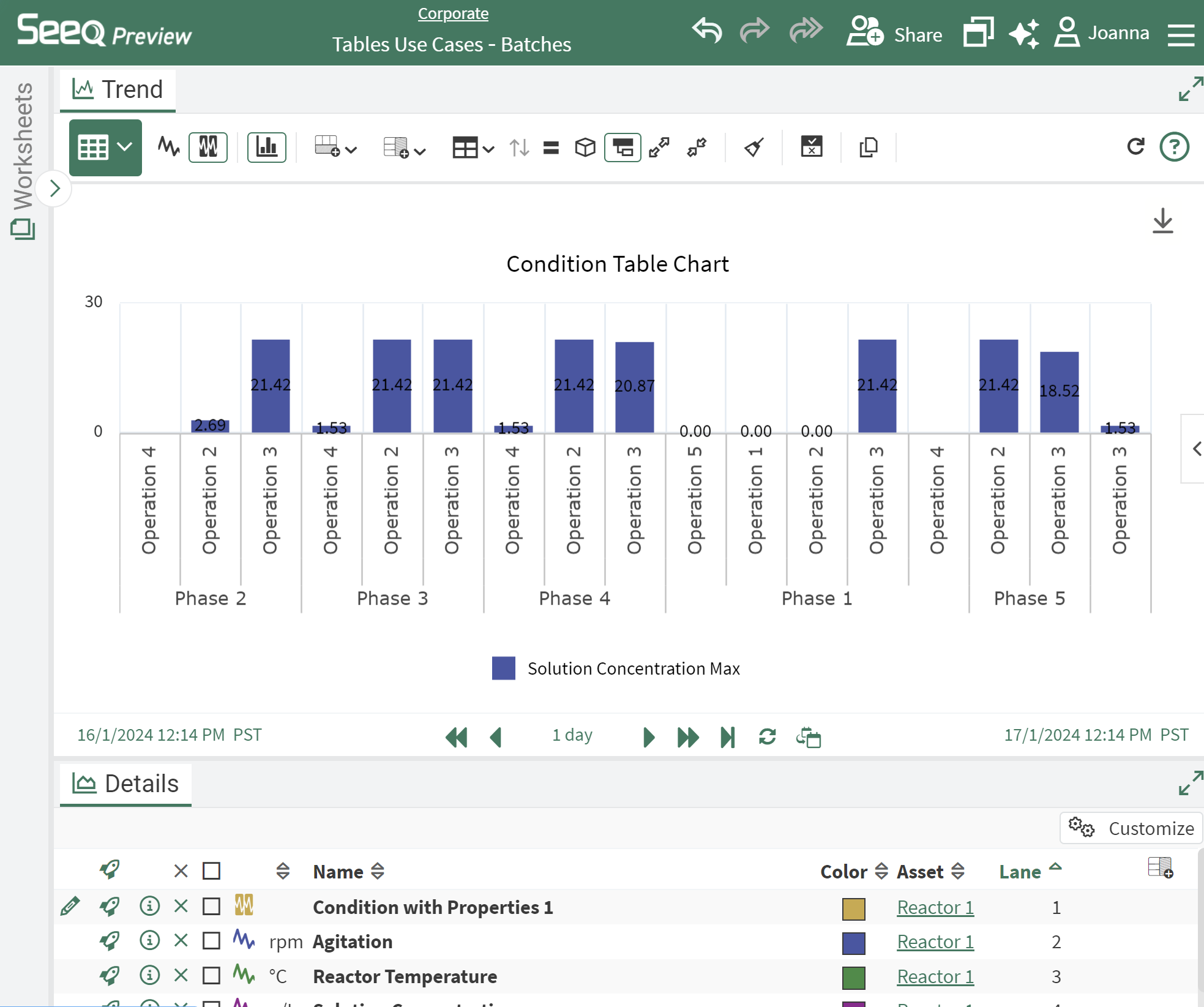Screen dimensions: 1204x1007
Task: Jump display range to now
Action: [727, 737]
